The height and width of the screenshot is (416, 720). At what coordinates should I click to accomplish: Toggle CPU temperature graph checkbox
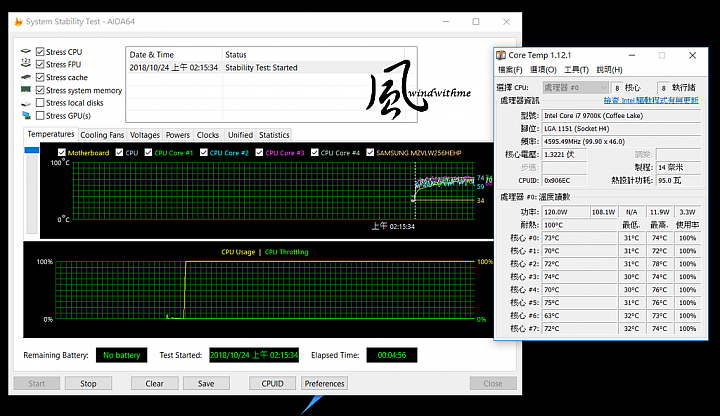pos(119,152)
